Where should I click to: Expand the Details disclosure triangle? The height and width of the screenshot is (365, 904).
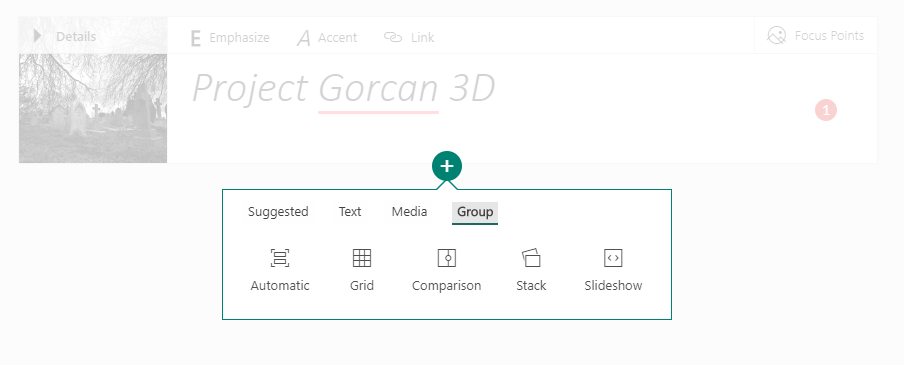37,36
